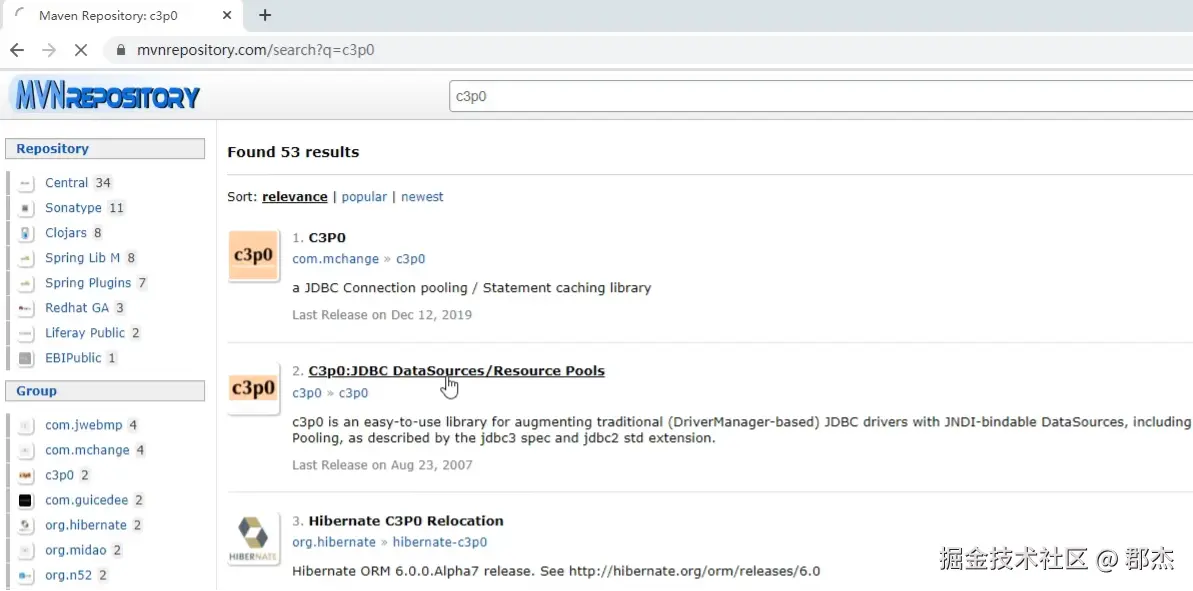The width and height of the screenshot is (1193, 591).
Task: Open a new browser tab
Action: [265, 15]
